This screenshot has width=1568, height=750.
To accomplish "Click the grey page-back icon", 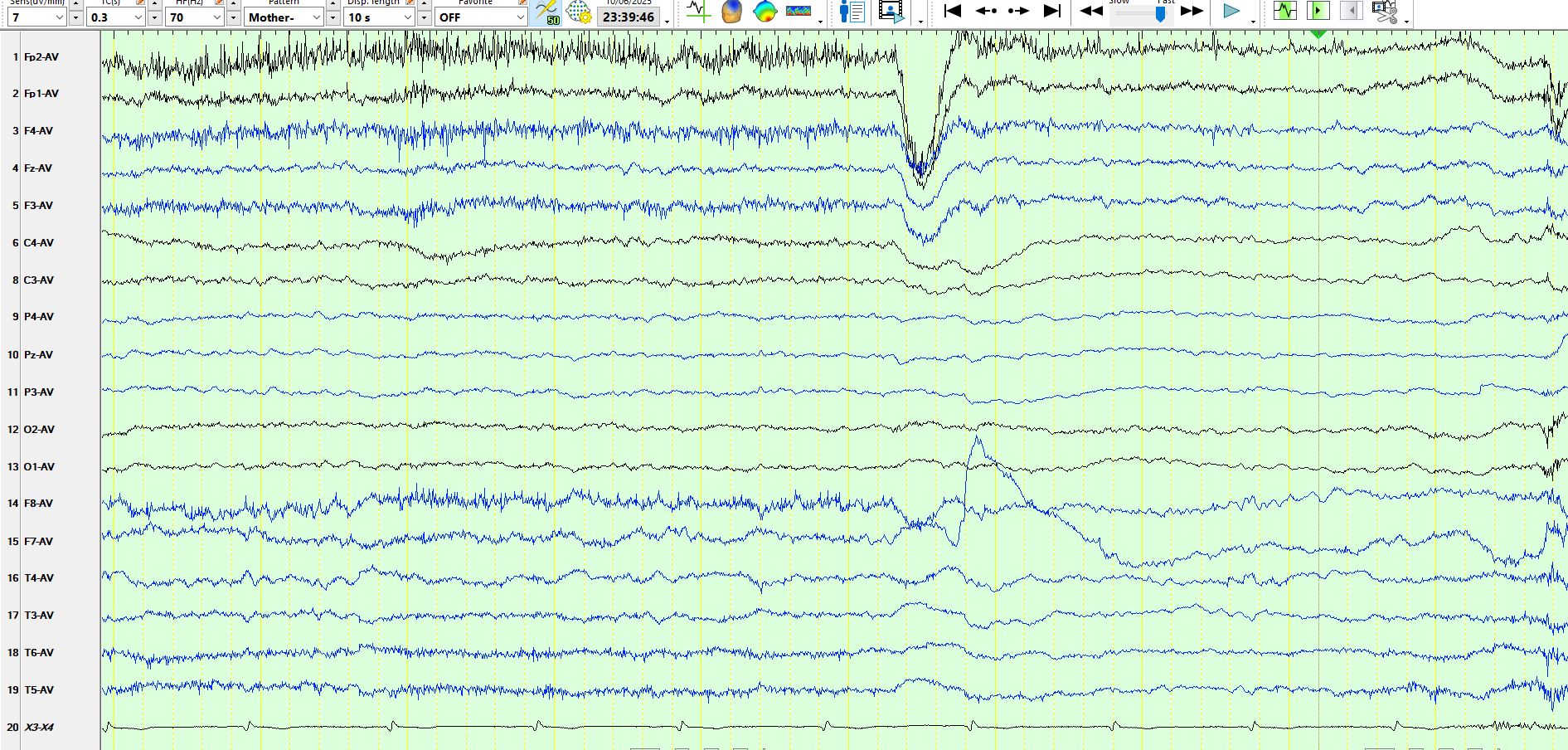I will point(1351,11).
